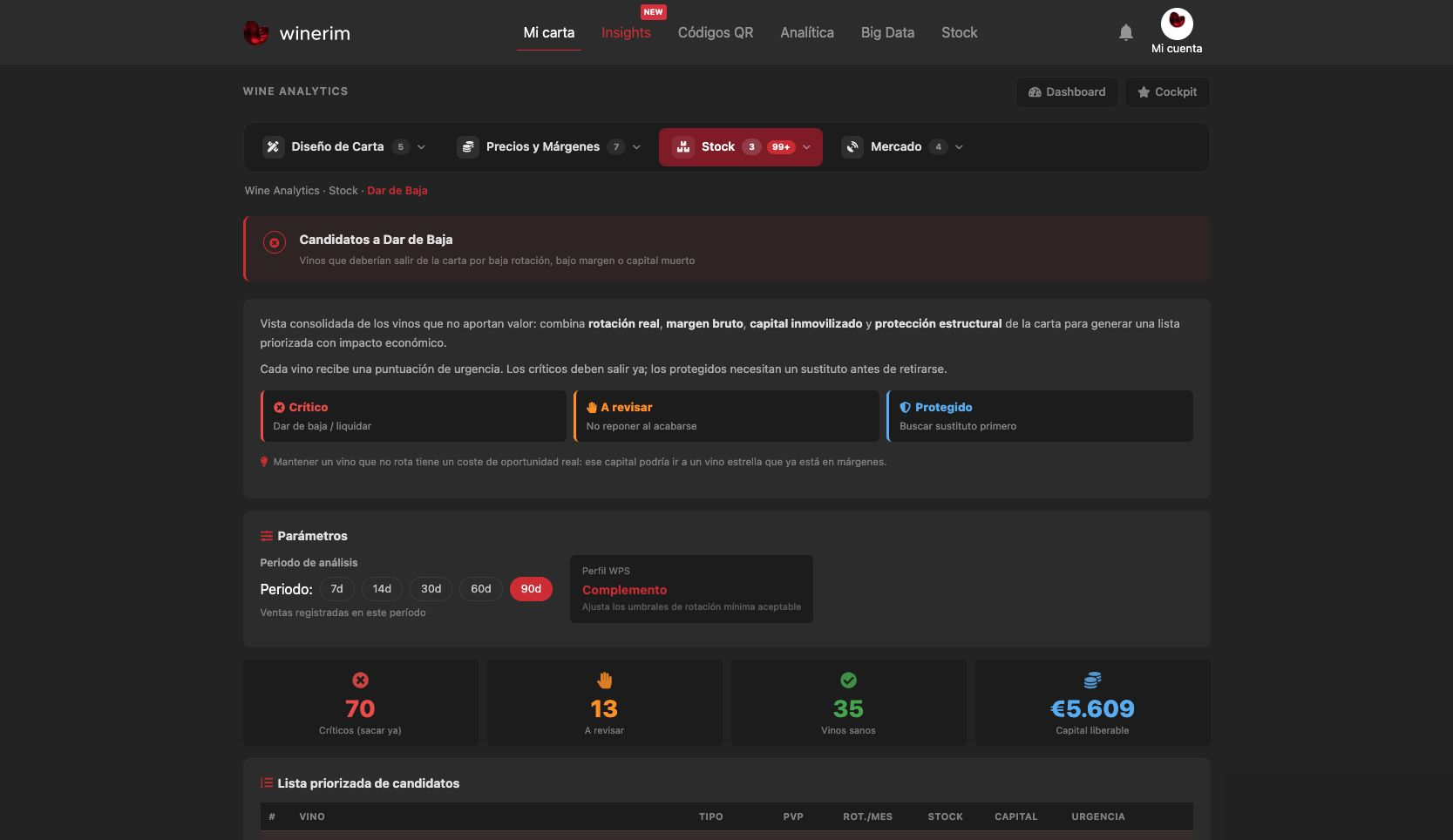Image resolution: width=1453 pixels, height=840 pixels.
Task: Click the Dar de Baja breadcrumb
Action: [397, 190]
